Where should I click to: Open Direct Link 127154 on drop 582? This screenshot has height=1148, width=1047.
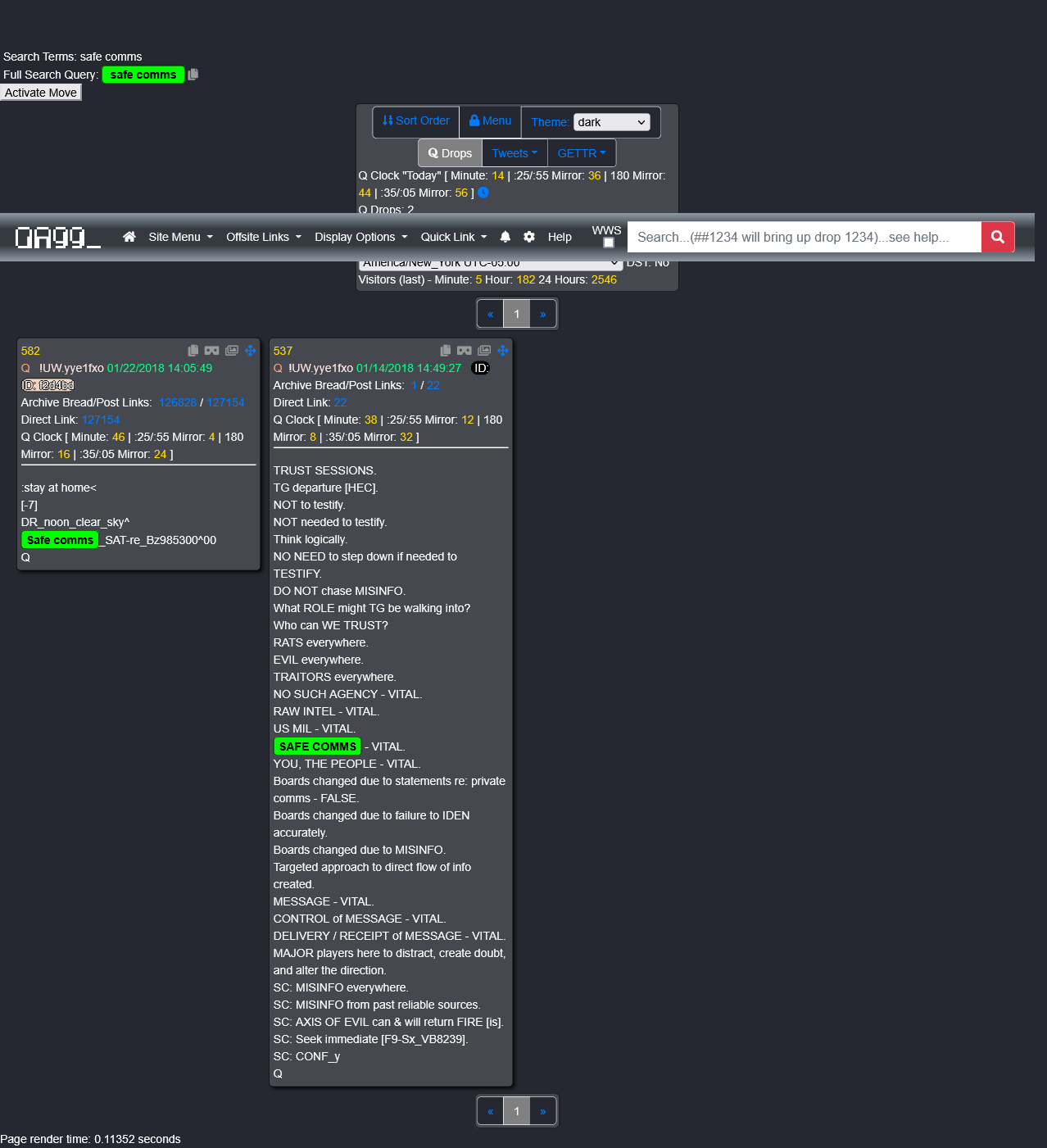click(101, 420)
